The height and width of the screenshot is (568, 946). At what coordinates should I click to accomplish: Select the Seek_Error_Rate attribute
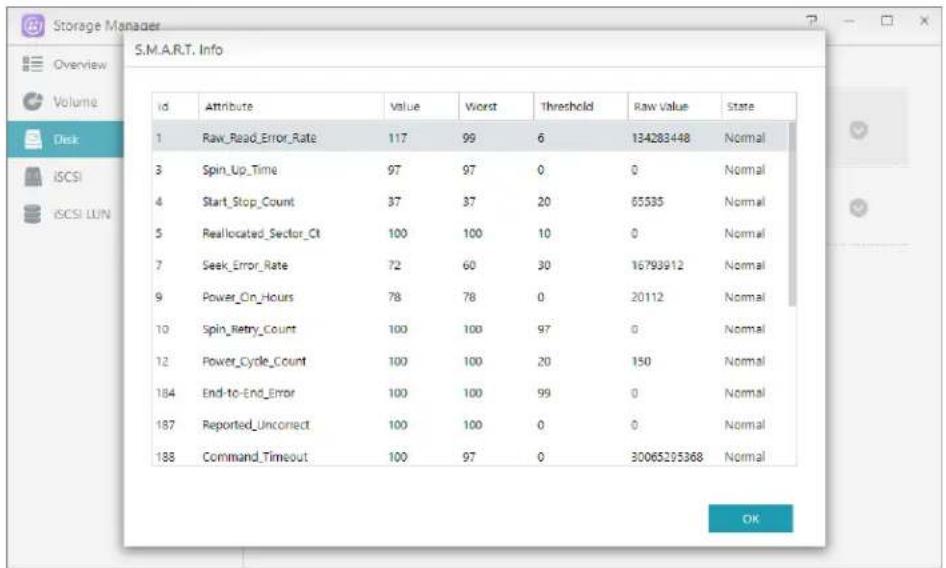pos(244,266)
